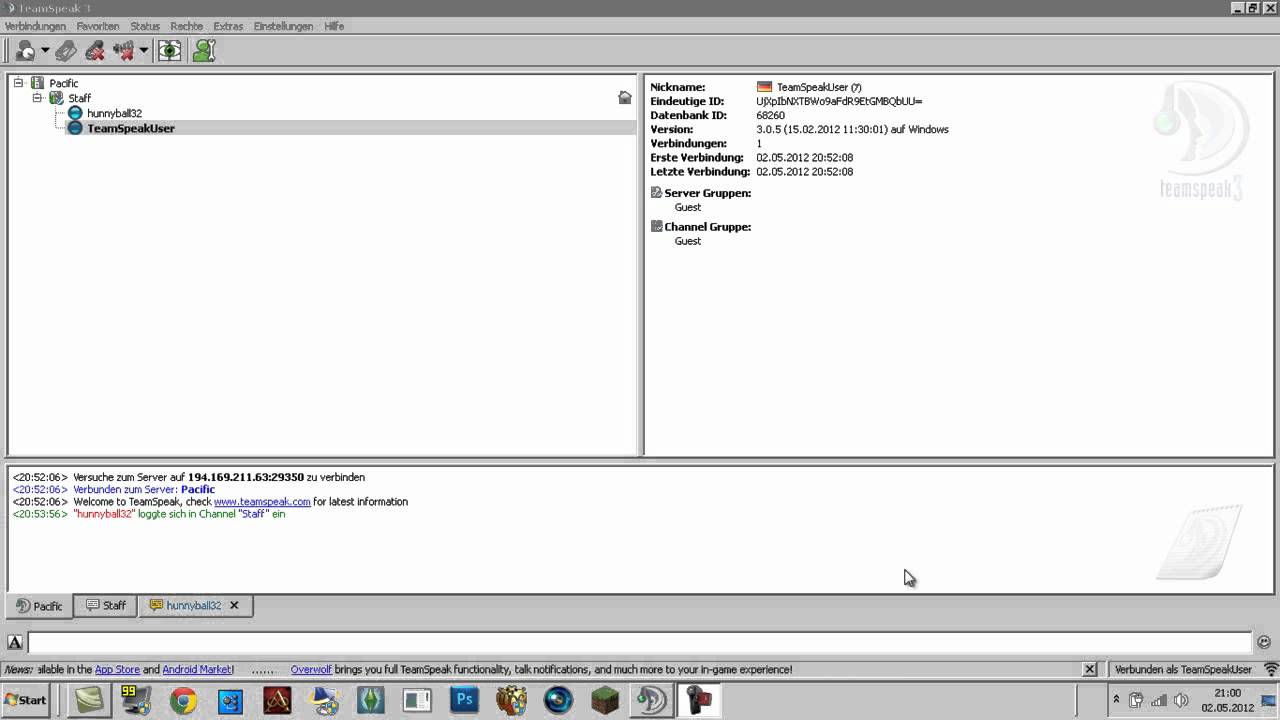The width and height of the screenshot is (1280, 720).
Task: Open the Android Market news link
Action: coord(197,670)
